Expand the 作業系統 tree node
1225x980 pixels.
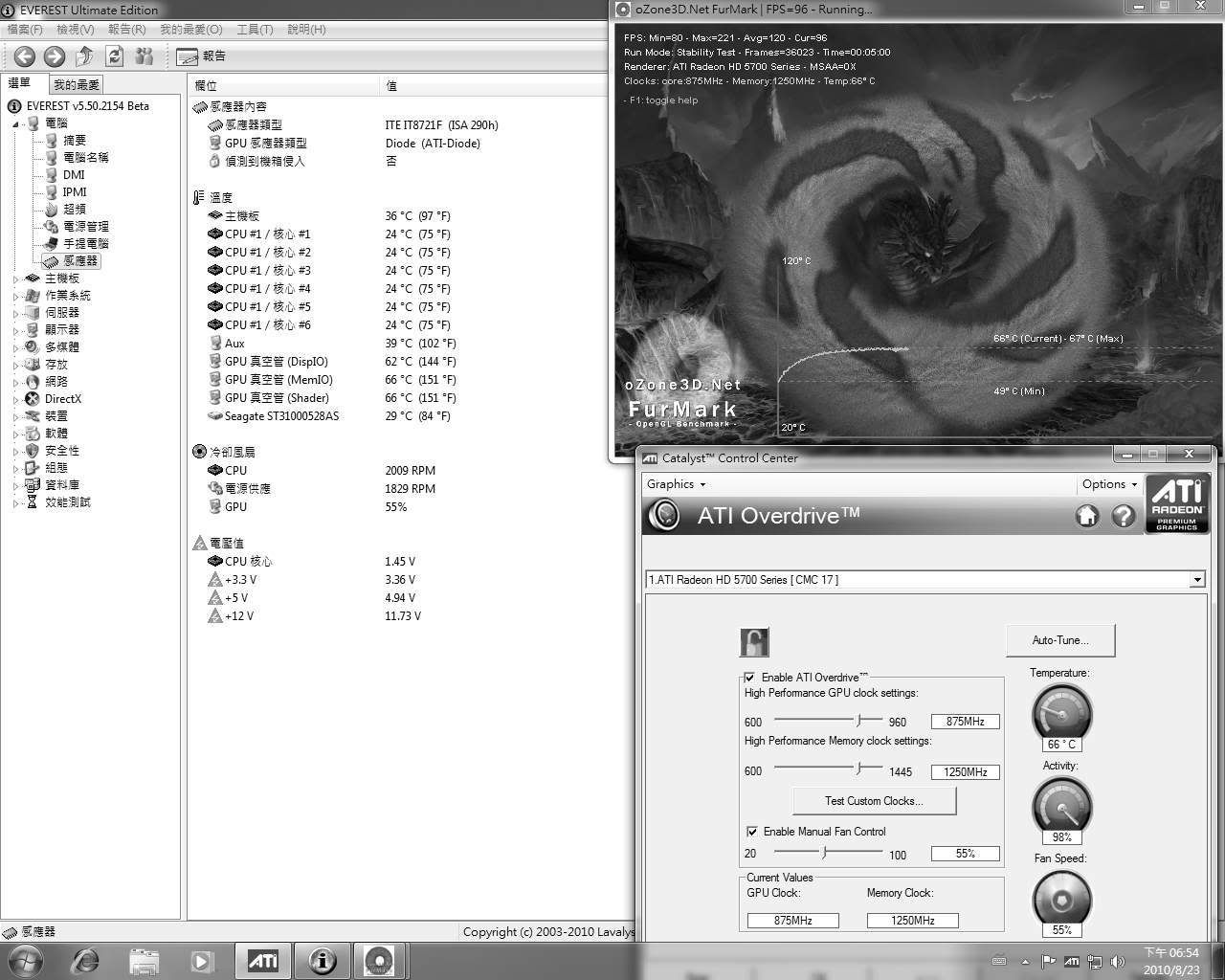pyautogui.click(x=16, y=296)
